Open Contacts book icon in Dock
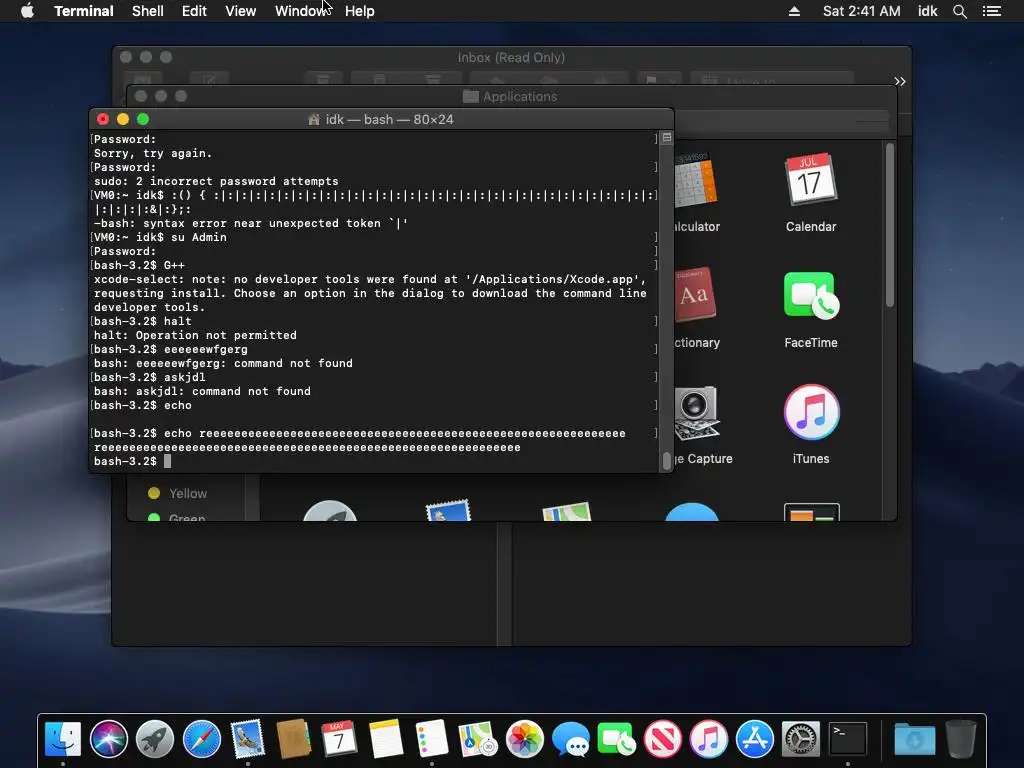This screenshot has width=1024, height=768. [x=293, y=739]
